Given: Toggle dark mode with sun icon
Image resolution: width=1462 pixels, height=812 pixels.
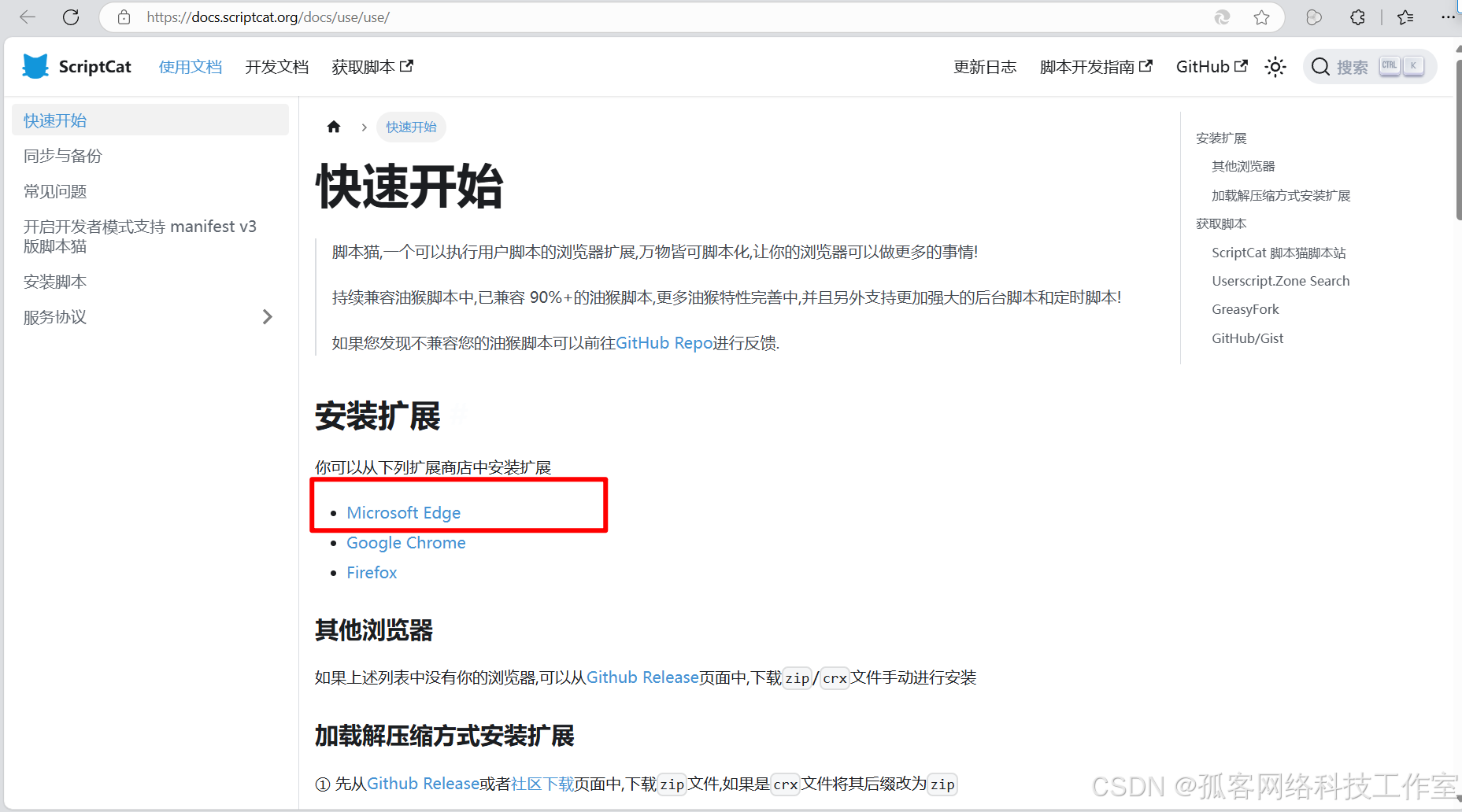Looking at the screenshot, I should point(1275,67).
